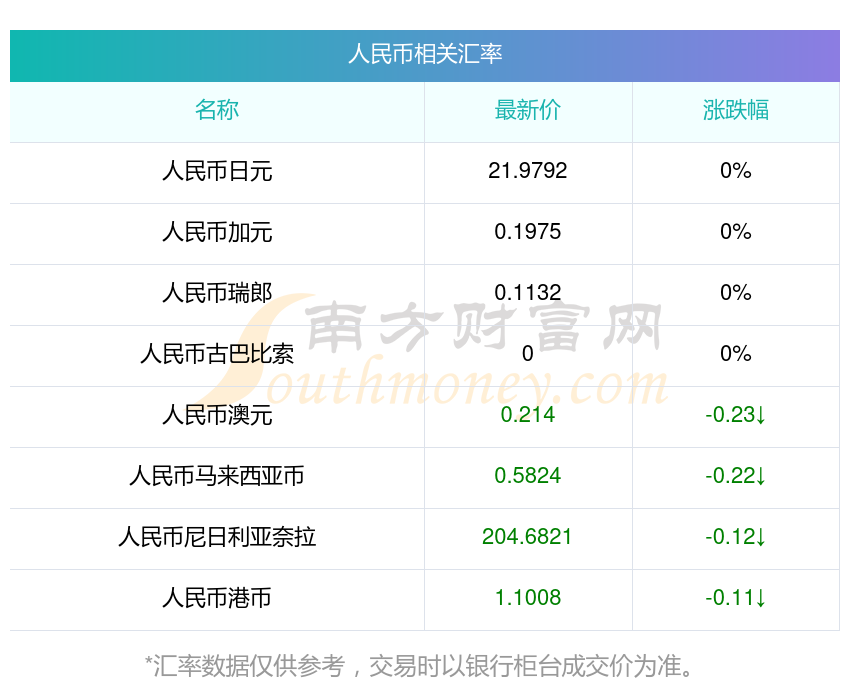Click the 0.1975 price value
Image resolution: width=850 pixels, height=697 pixels.
tap(528, 232)
